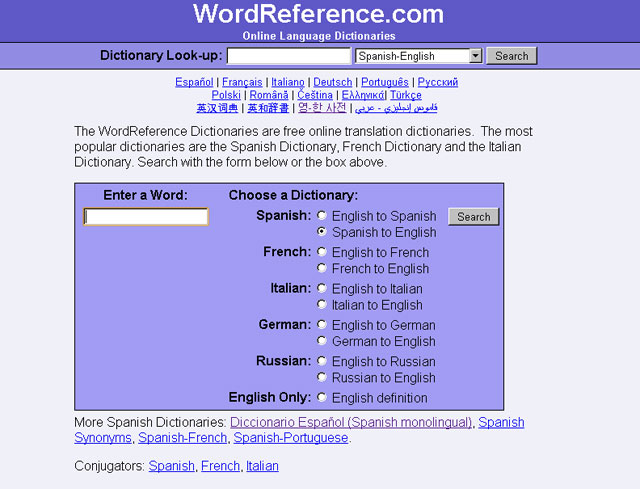This screenshot has width=640, height=489.
Task: Choose English to French option
Action: point(322,251)
